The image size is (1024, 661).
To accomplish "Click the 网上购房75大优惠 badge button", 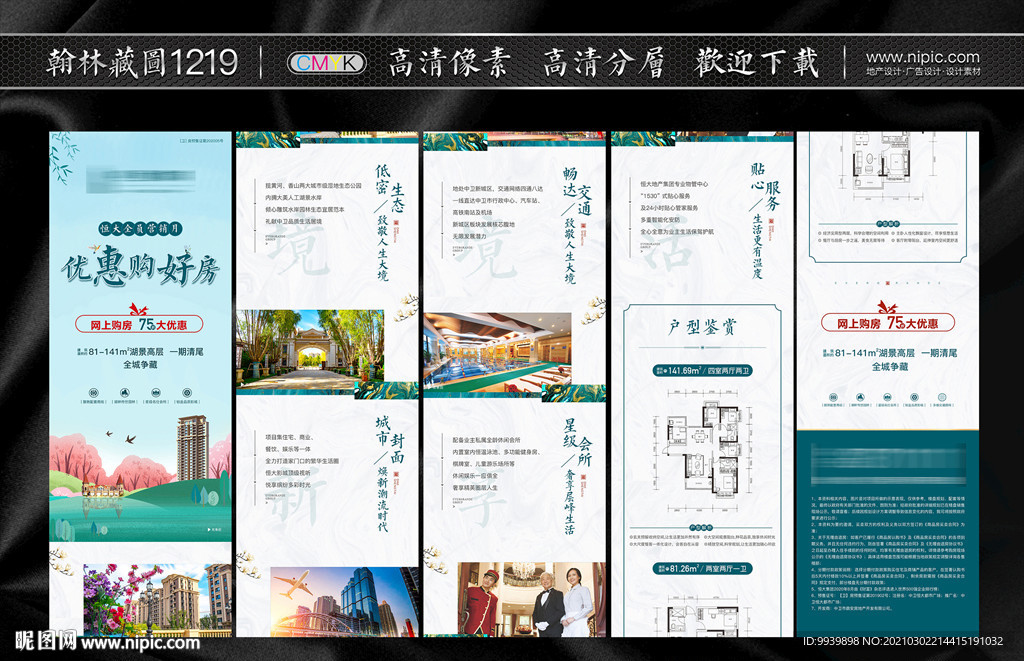I will click(140, 323).
